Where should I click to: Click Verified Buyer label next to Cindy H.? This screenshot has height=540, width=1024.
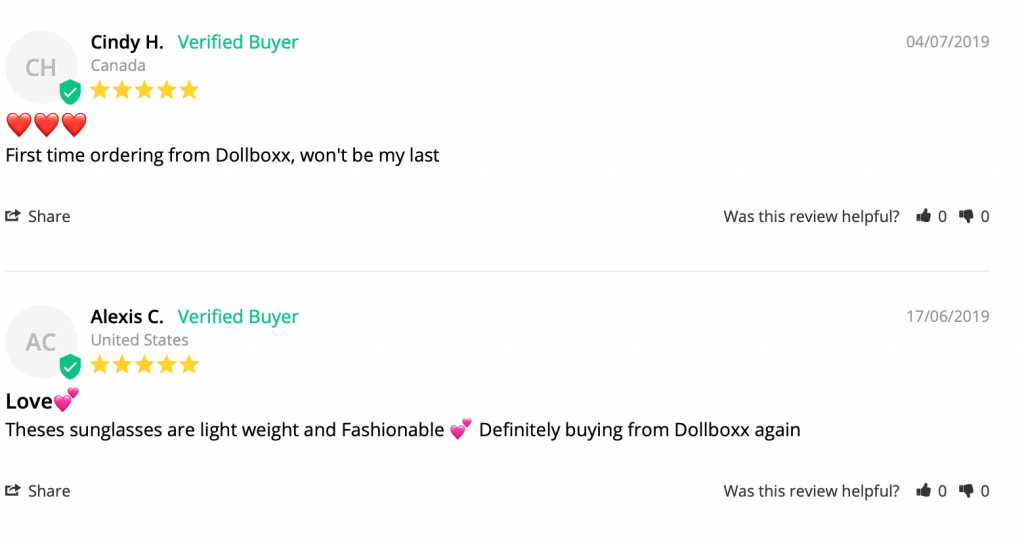click(x=238, y=42)
